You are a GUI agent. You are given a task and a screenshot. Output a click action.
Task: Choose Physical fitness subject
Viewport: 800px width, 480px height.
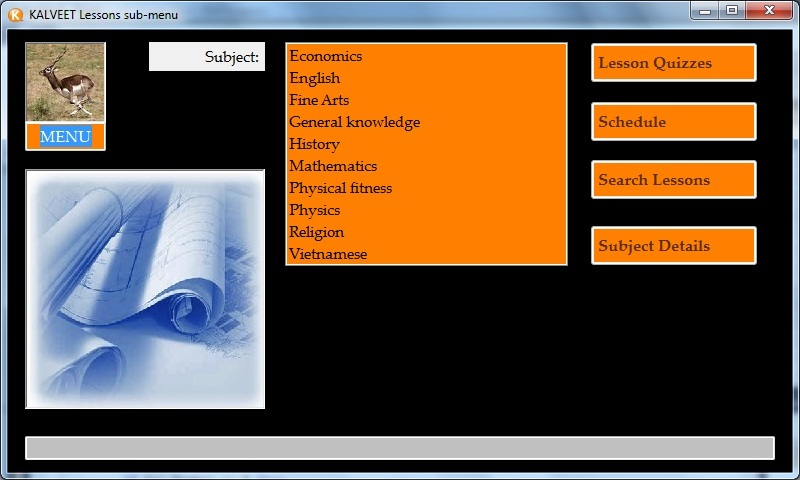pos(426,188)
